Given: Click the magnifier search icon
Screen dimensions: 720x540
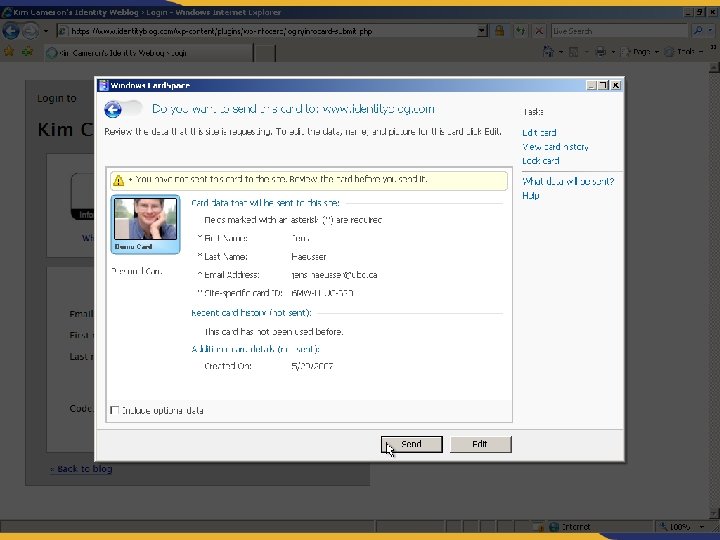Looking at the screenshot, I should pos(698,31).
